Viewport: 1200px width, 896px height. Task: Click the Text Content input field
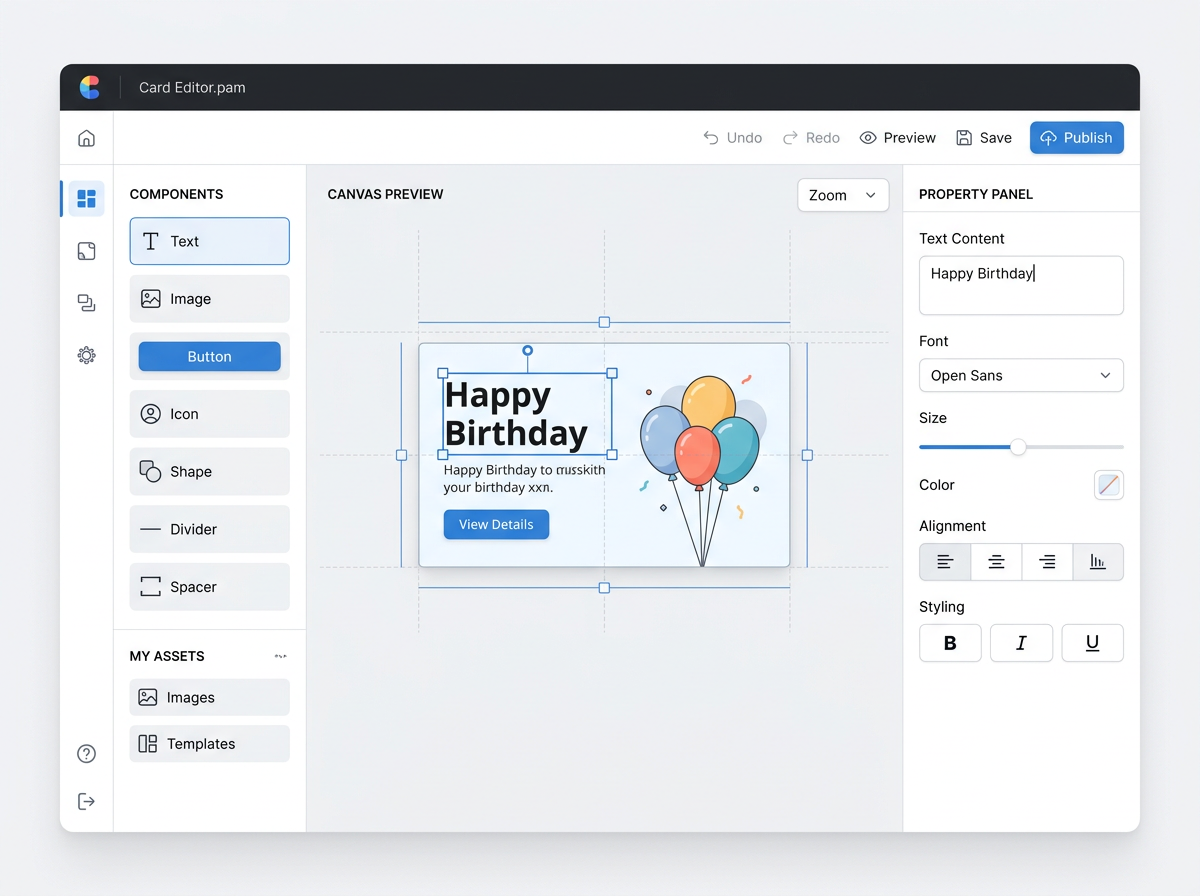(x=1021, y=285)
